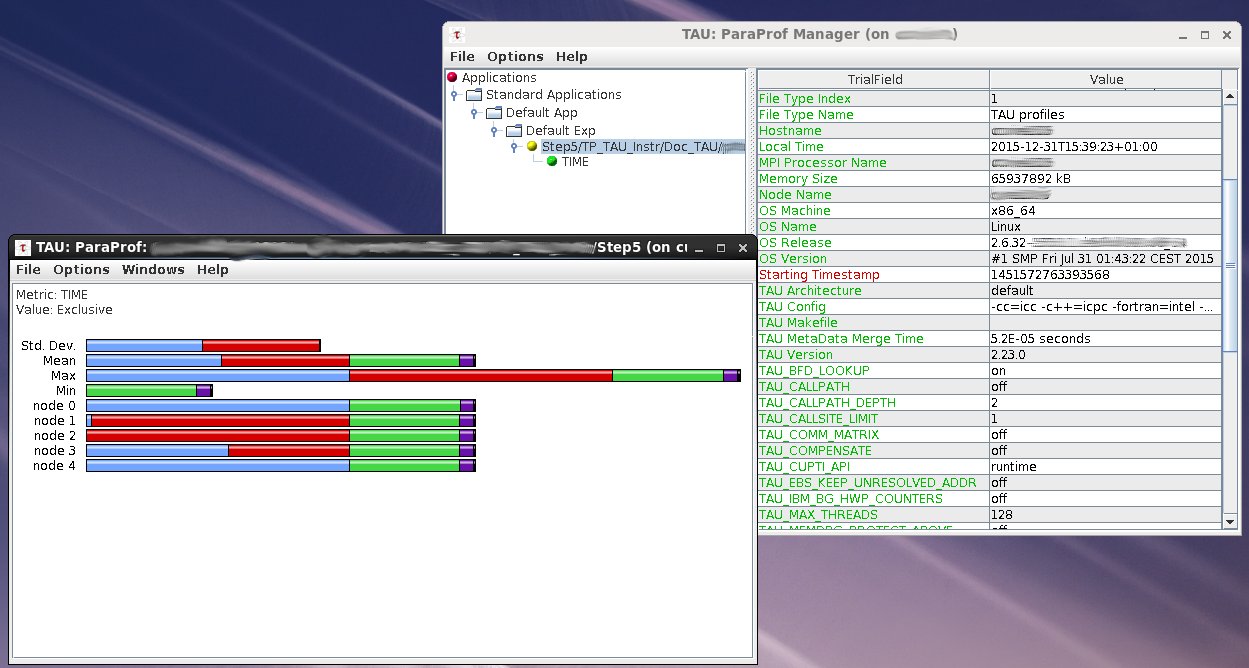Click the yellow ball icon of the Step5 trial
This screenshot has height=668, width=1249.
(532, 147)
